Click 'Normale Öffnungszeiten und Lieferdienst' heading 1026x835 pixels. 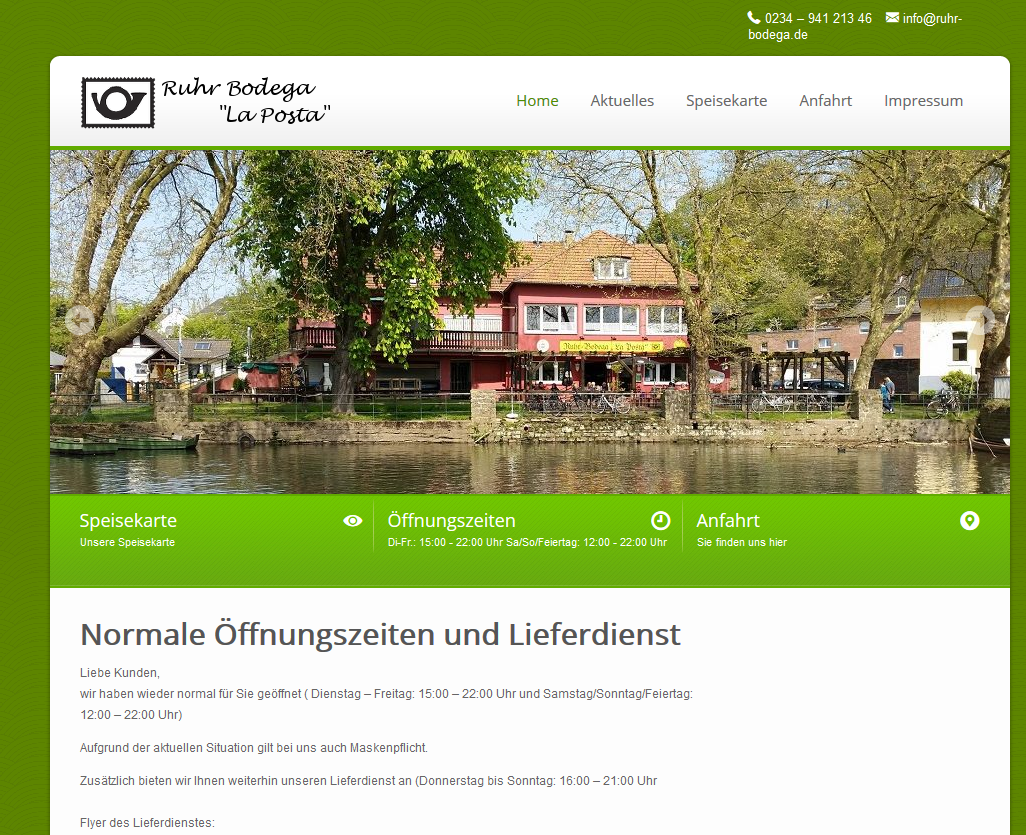[380, 635]
